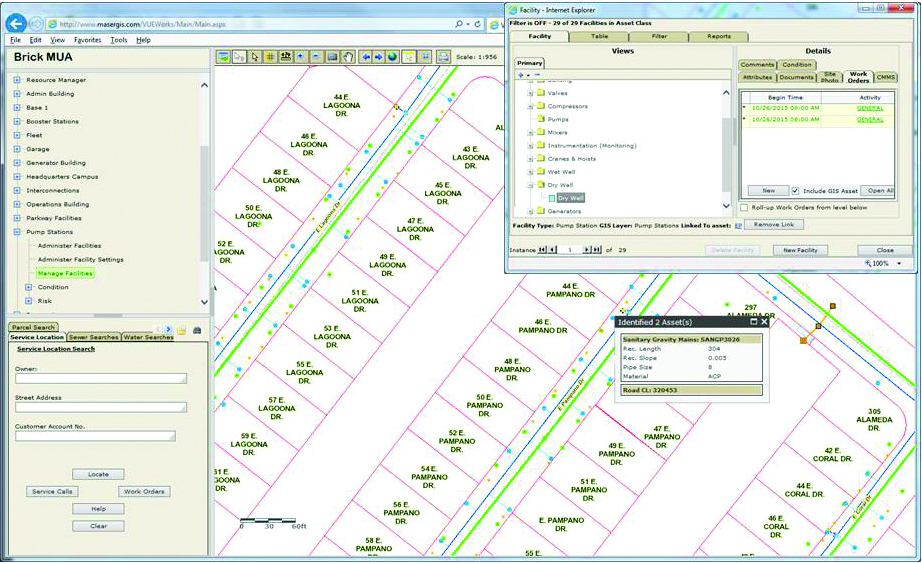Click the browser back arrow button
Viewport: 922px width, 564px height.
(17, 22)
